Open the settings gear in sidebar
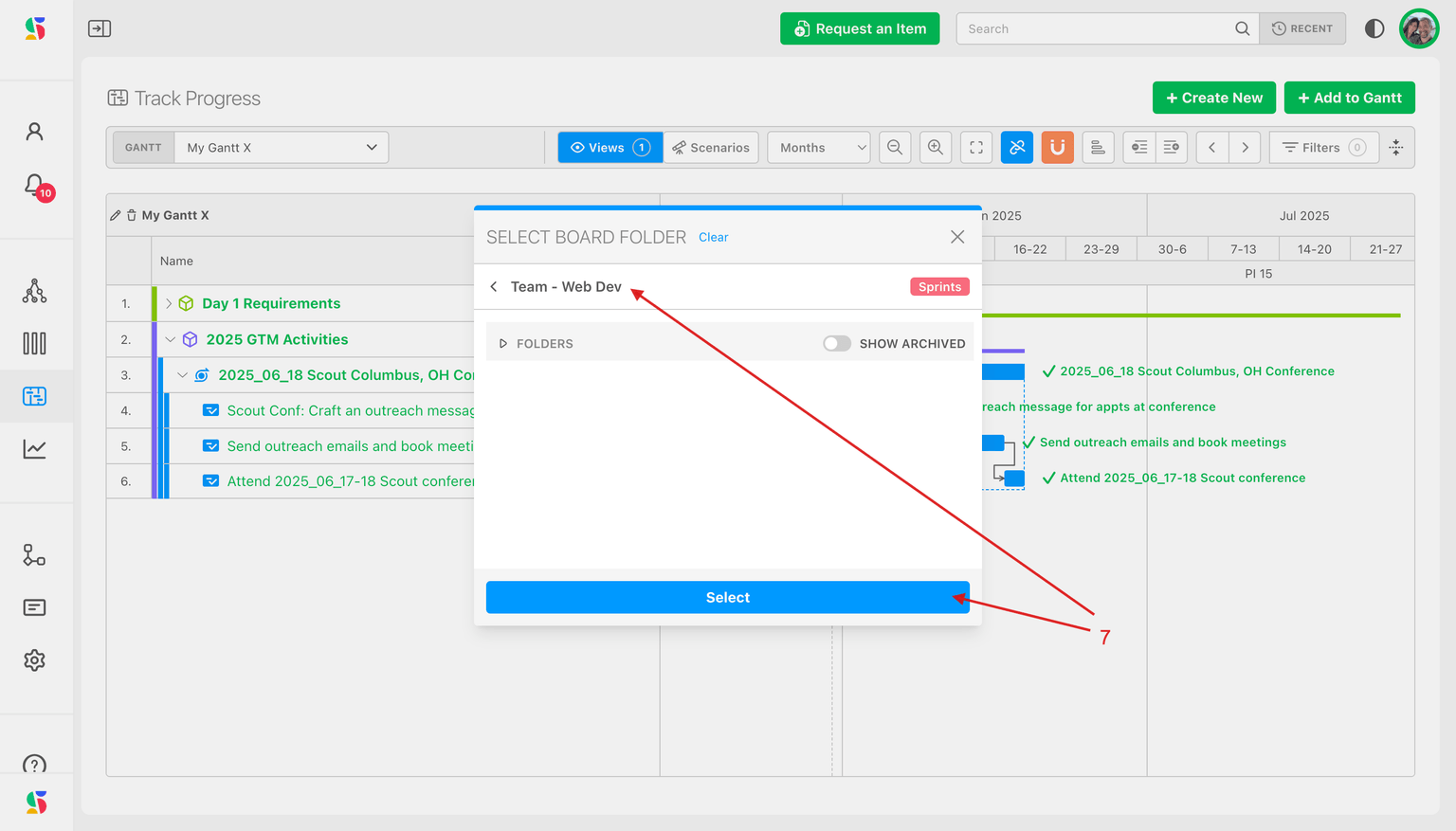 35,660
